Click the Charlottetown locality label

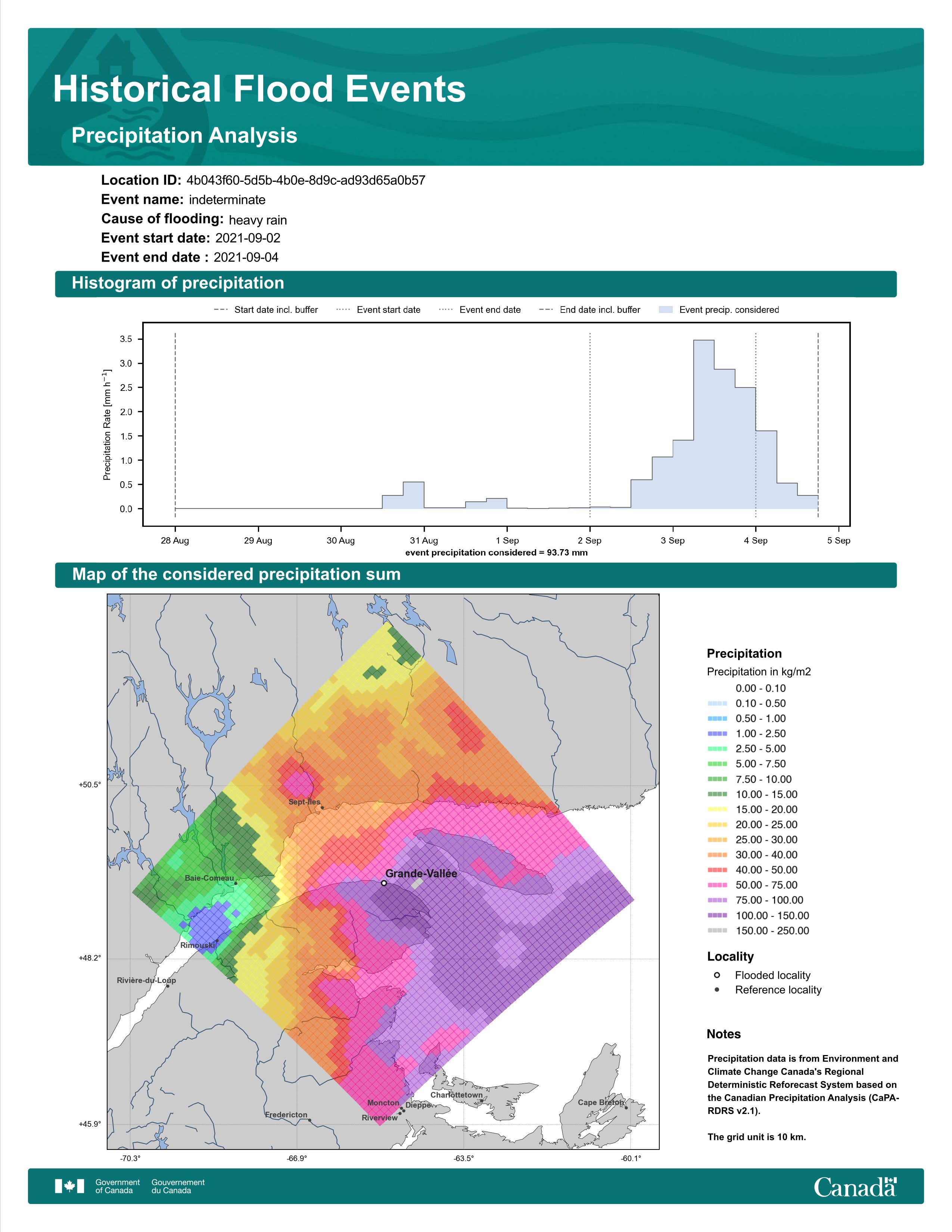point(456,1095)
